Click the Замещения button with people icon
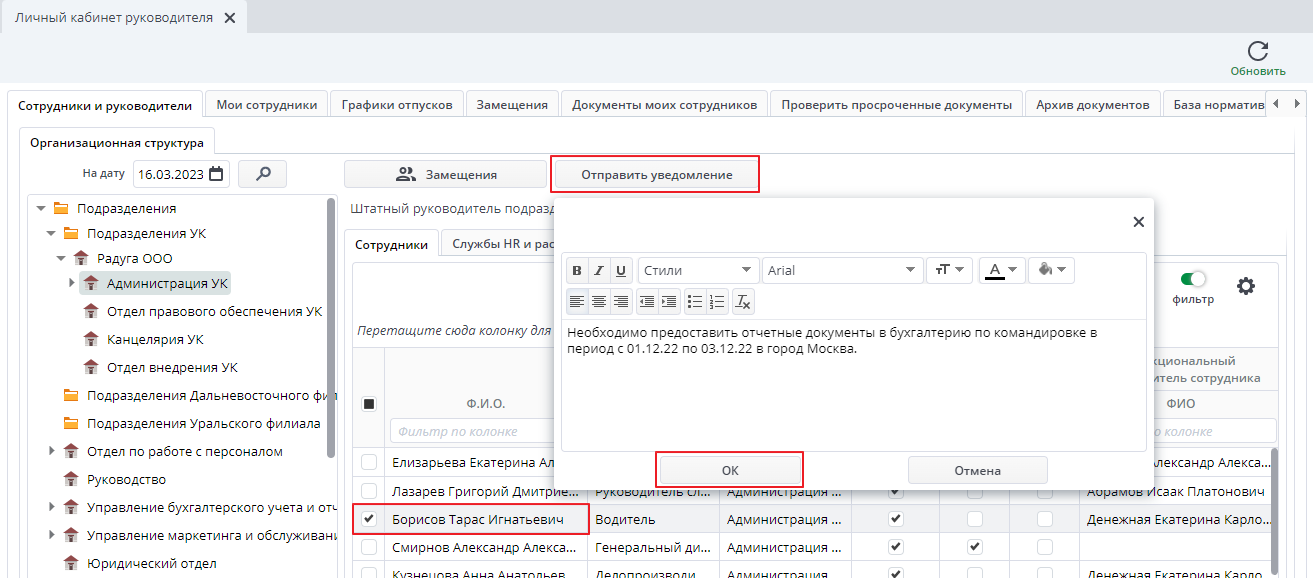Image resolution: width=1313 pixels, height=578 pixels. [446, 174]
